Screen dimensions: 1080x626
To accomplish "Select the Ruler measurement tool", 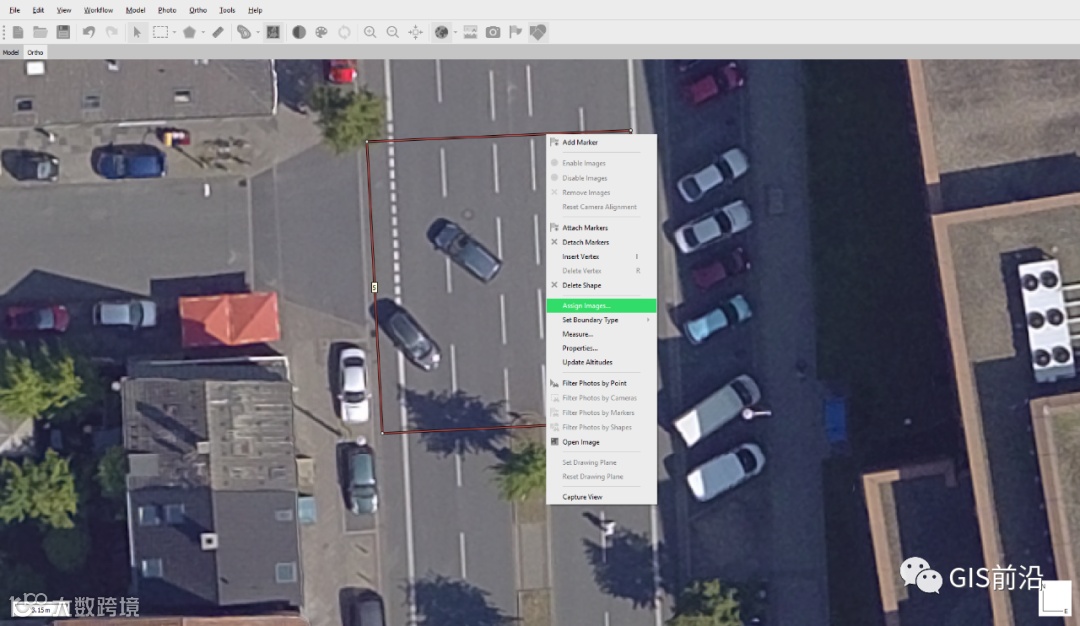I will pyautogui.click(x=218, y=32).
